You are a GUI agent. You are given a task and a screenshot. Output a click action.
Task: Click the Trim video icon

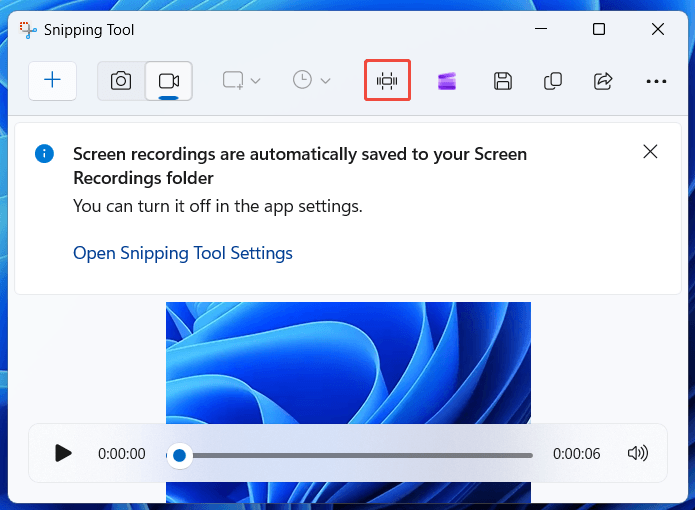(x=387, y=81)
